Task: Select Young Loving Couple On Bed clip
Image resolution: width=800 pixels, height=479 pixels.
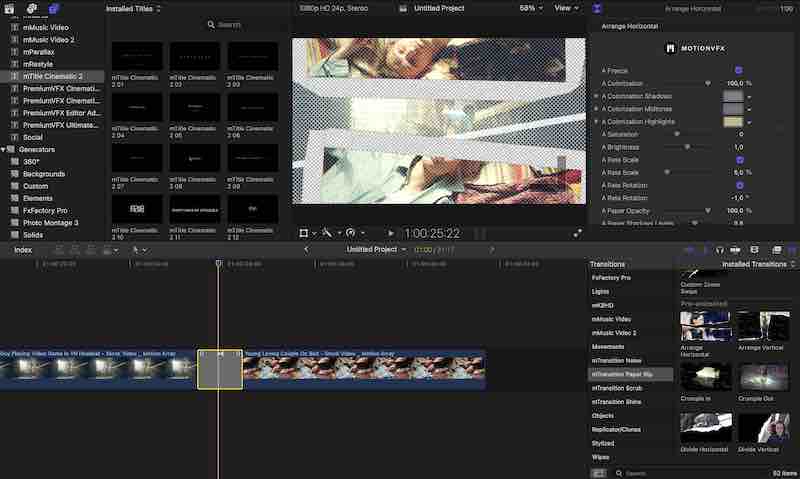Action: point(364,370)
